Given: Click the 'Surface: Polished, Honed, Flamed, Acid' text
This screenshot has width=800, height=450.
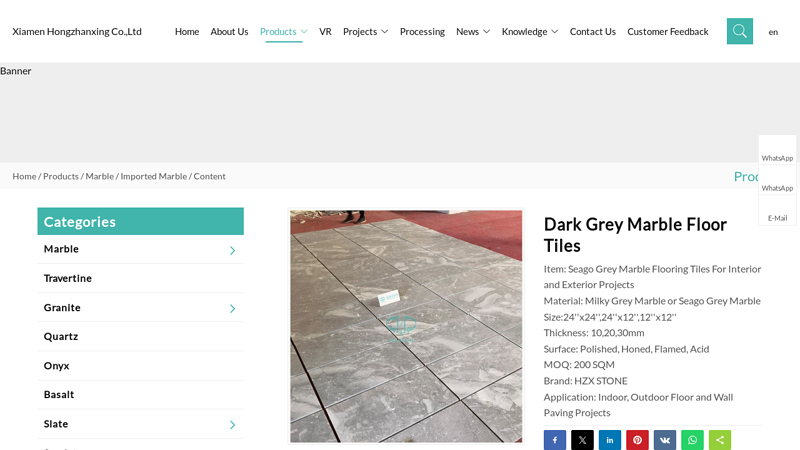Looking at the screenshot, I should pos(626,349).
